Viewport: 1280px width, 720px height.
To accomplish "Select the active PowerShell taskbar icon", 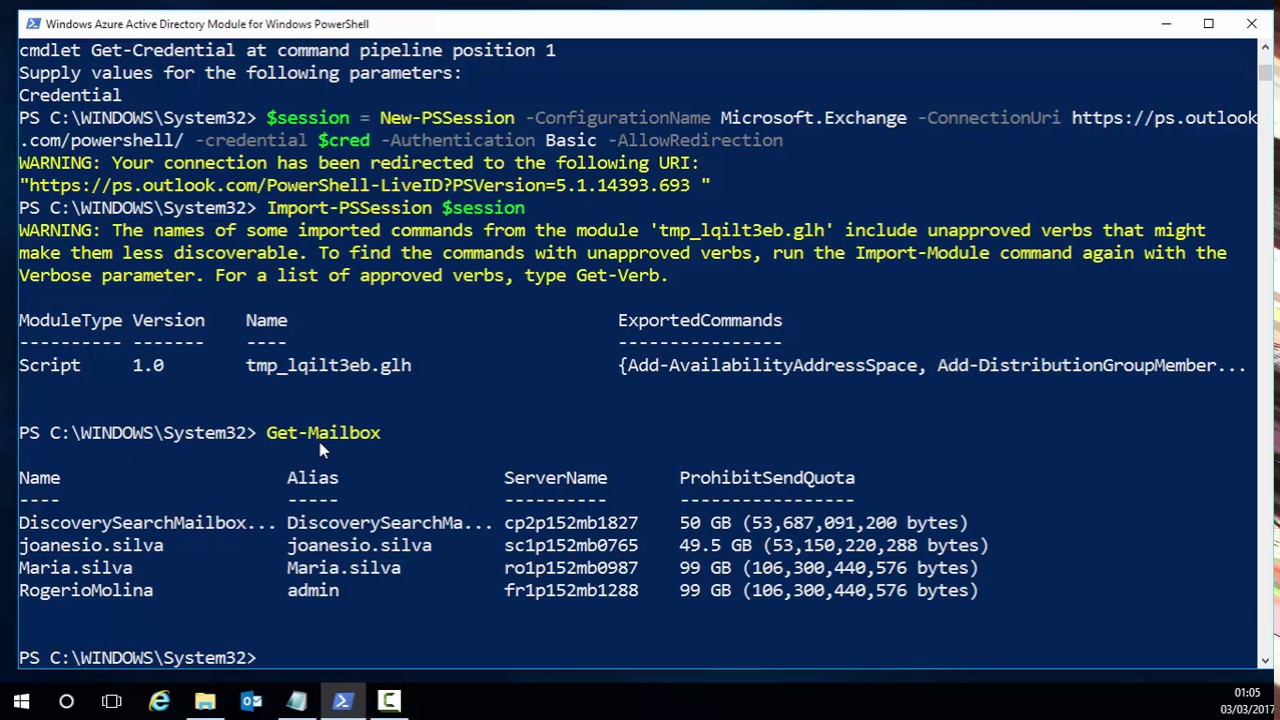I will 343,701.
